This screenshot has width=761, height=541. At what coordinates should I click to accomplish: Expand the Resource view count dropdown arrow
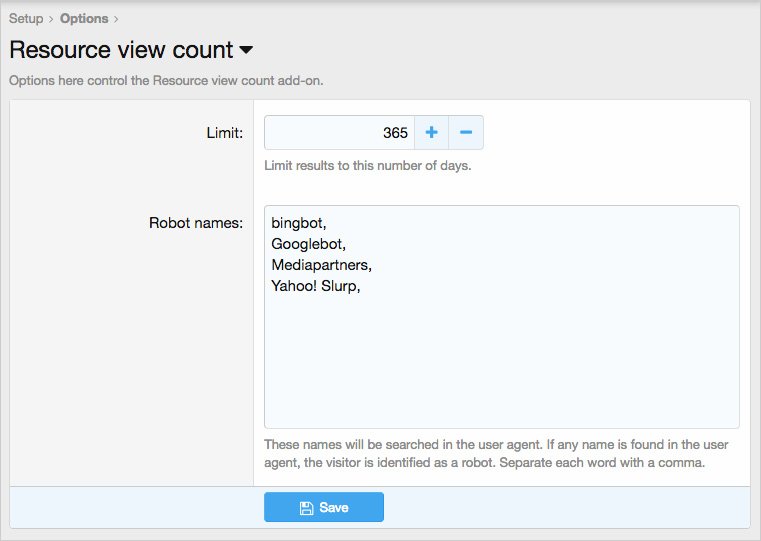[x=246, y=49]
